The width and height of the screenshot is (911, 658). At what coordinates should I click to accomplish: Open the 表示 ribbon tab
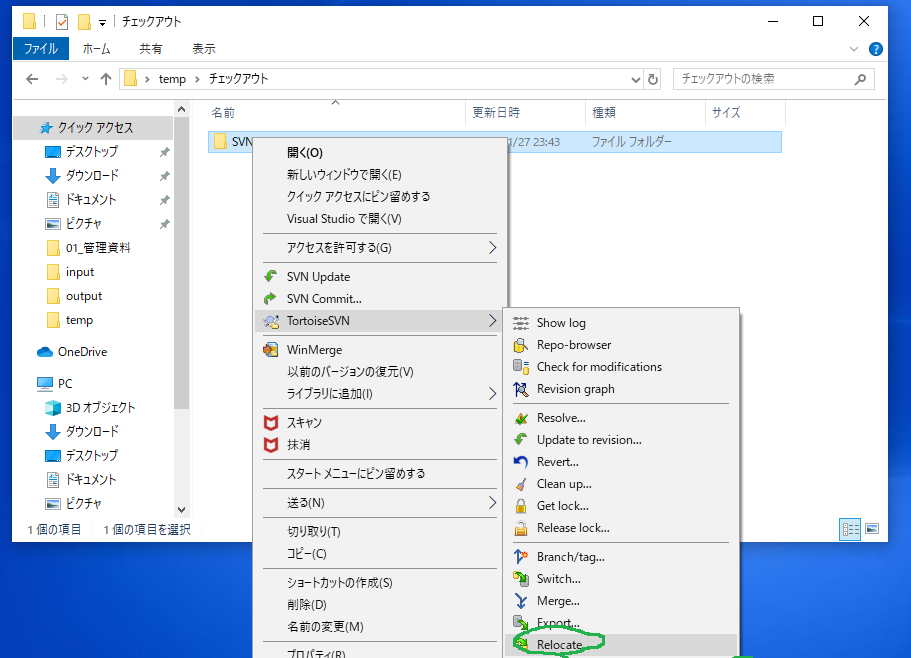tap(204, 49)
